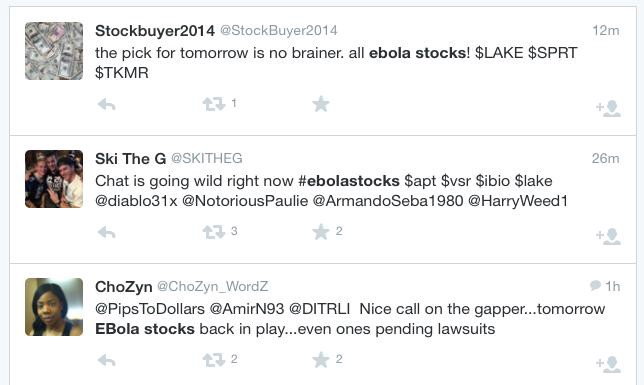
Task: Open the $TKMR cashtag link
Action: 122,73
